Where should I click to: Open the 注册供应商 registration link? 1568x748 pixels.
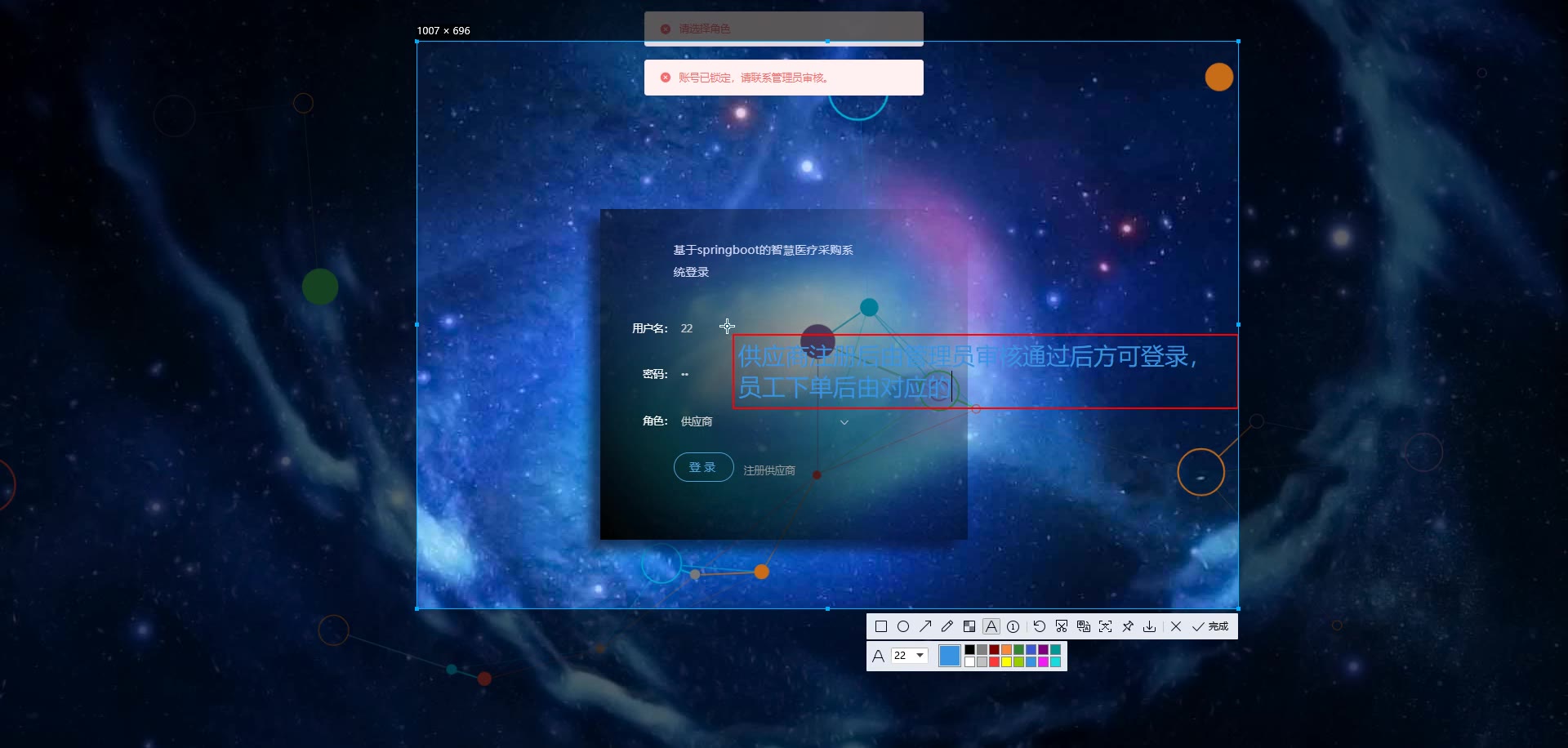(x=769, y=470)
